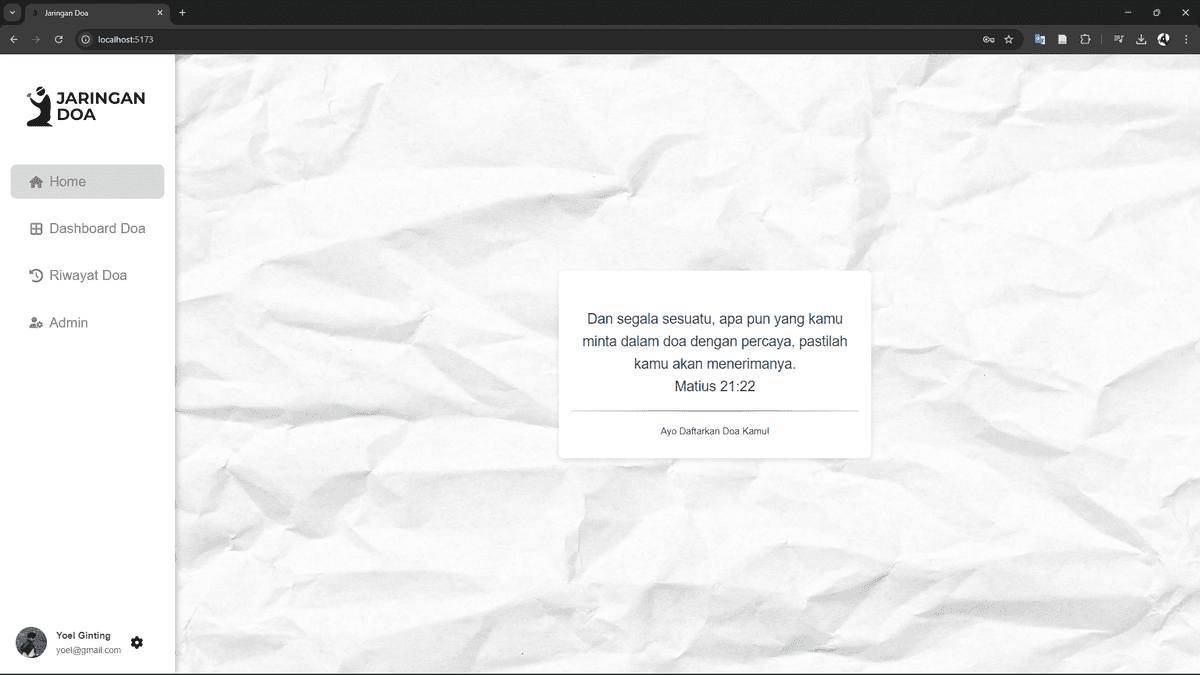This screenshot has height=675, width=1200.
Task: Click Yoel Ginting's profile avatar
Action: (31, 642)
